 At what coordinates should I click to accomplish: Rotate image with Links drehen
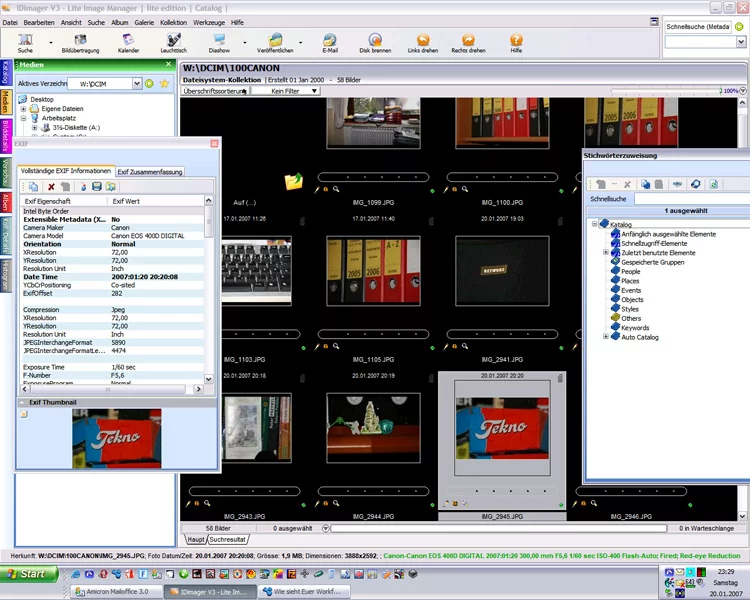[x=423, y=43]
